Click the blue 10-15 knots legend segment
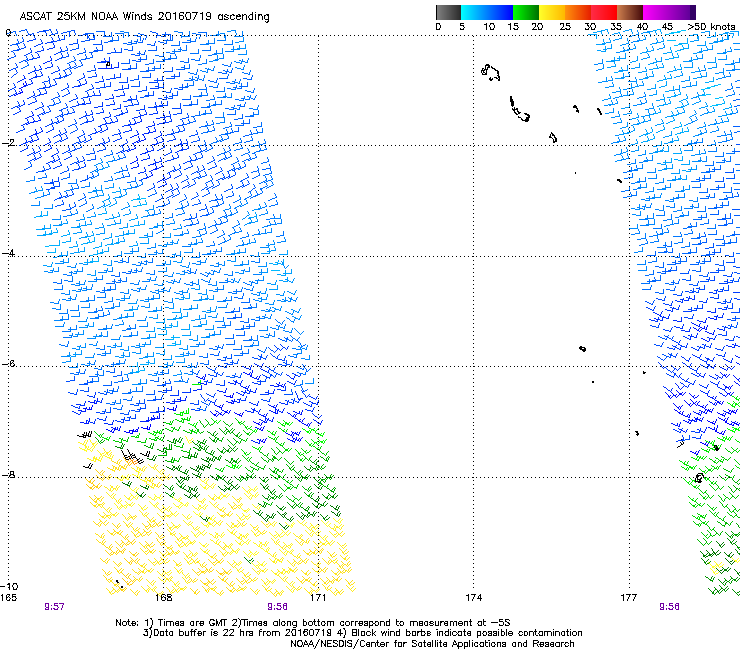This screenshot has width=740, height=650. click(500, 12)
